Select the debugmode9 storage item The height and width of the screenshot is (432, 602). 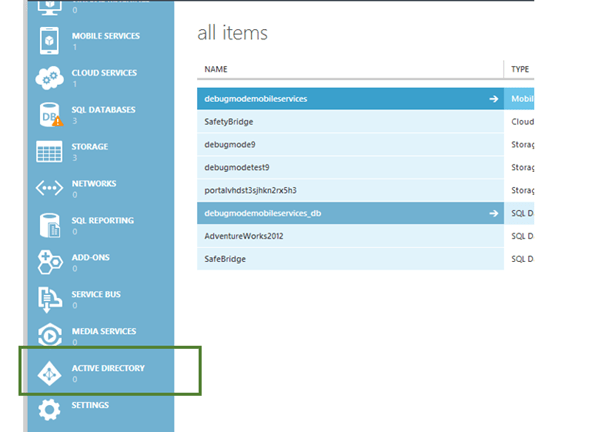230,144
